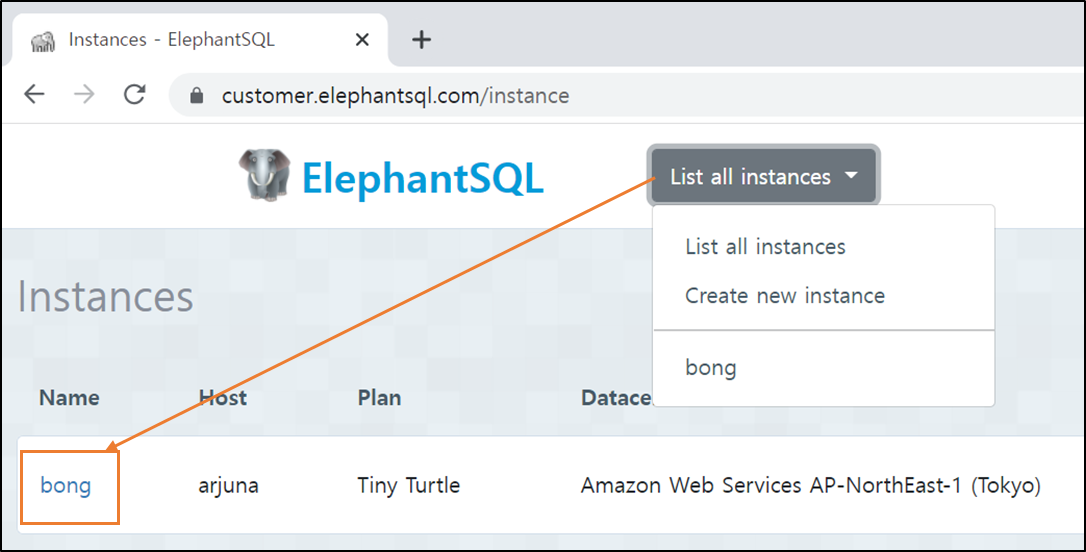1086x552 pixels.
Task: Reload the page with the refresh icon
Action: click(x=134, y=94)
